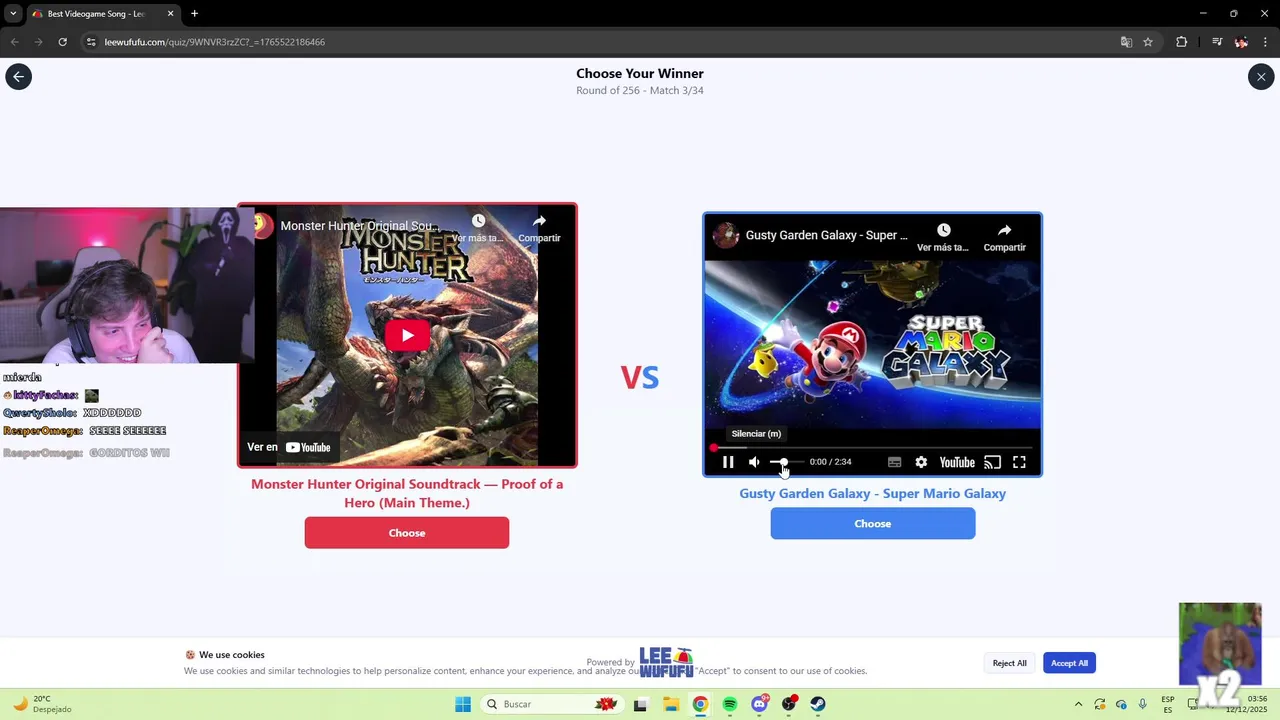The width and height of the screenshot is (1280, 720).
Task: Open Steam from the taskbar
Action: (x=818, y=704)
